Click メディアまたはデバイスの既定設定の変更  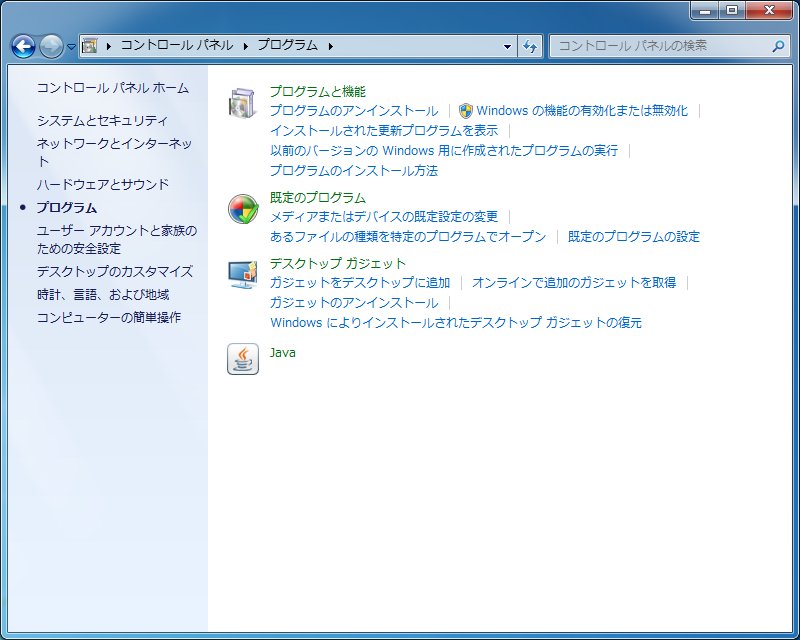pyautogui.click(x=384, y=217)
